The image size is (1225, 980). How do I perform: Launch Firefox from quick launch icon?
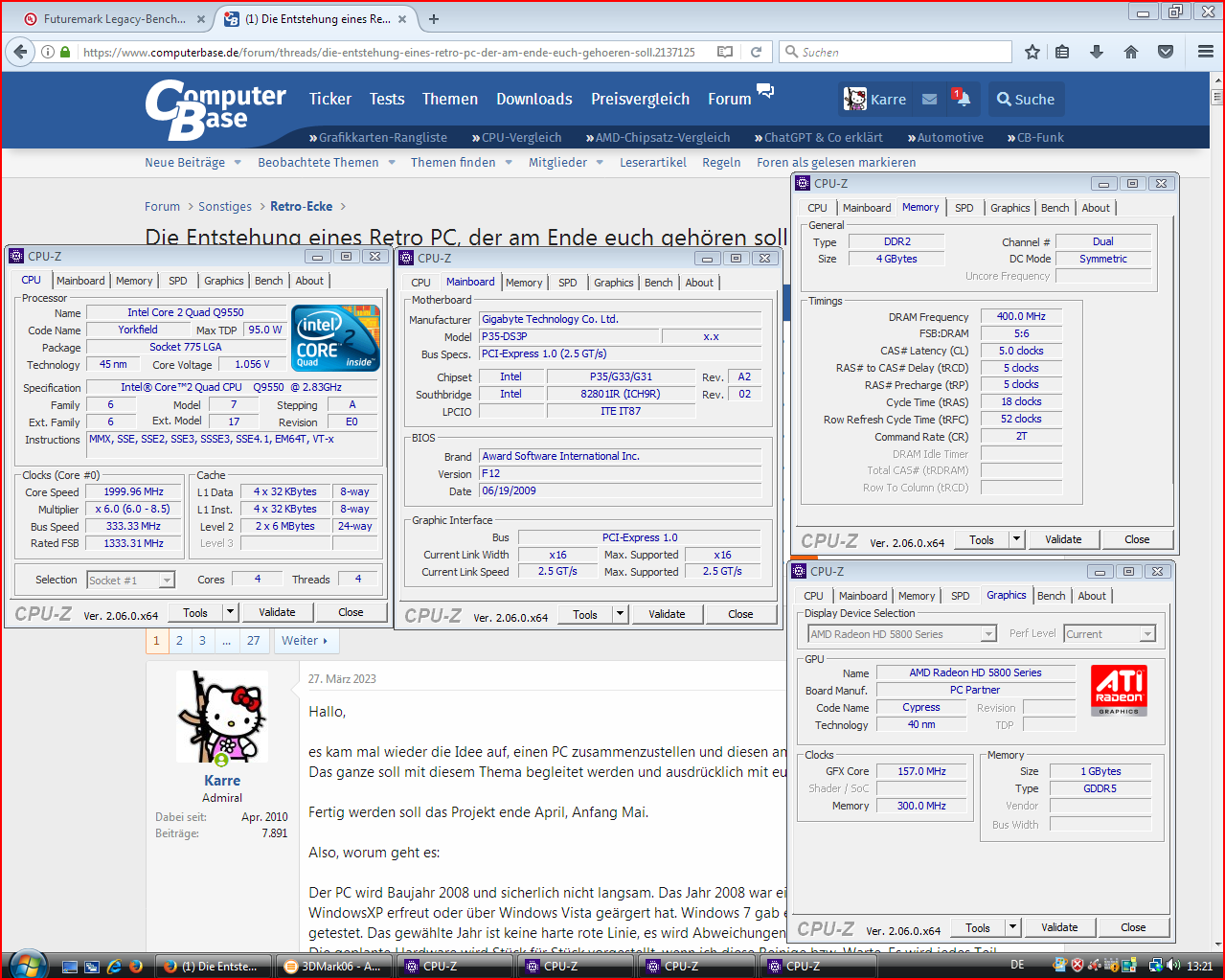[x=136, y=967]
